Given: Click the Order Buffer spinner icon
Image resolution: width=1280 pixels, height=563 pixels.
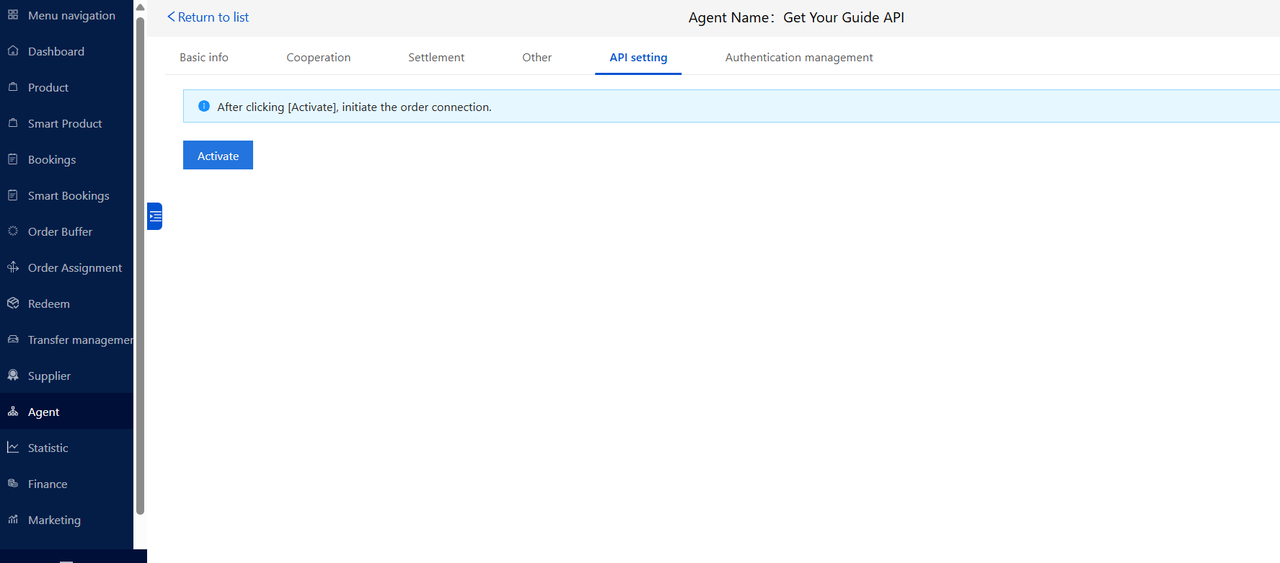Looking at the screenshot, I should click(x=13, y=231).
